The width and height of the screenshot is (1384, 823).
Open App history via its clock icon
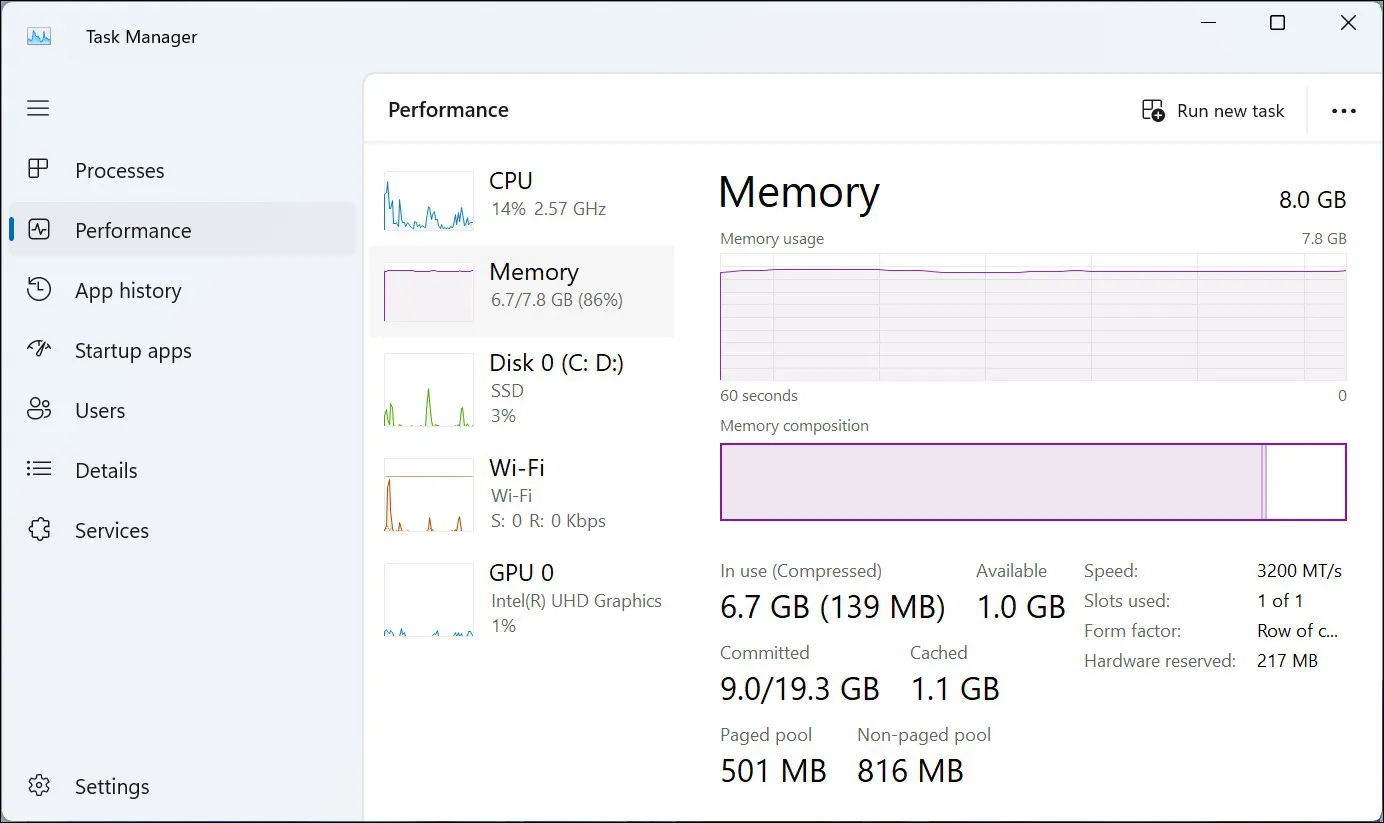(38, 290)
